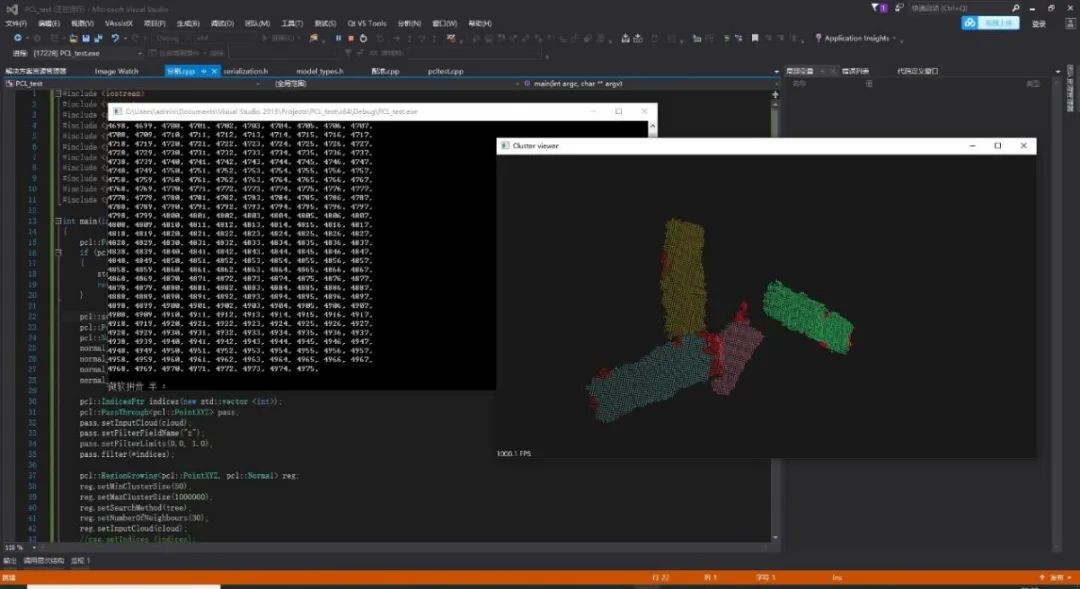Click the uncomment selection toolbar icon
The width and height of the screenshot is (1080, 589).
pos(738,38)
